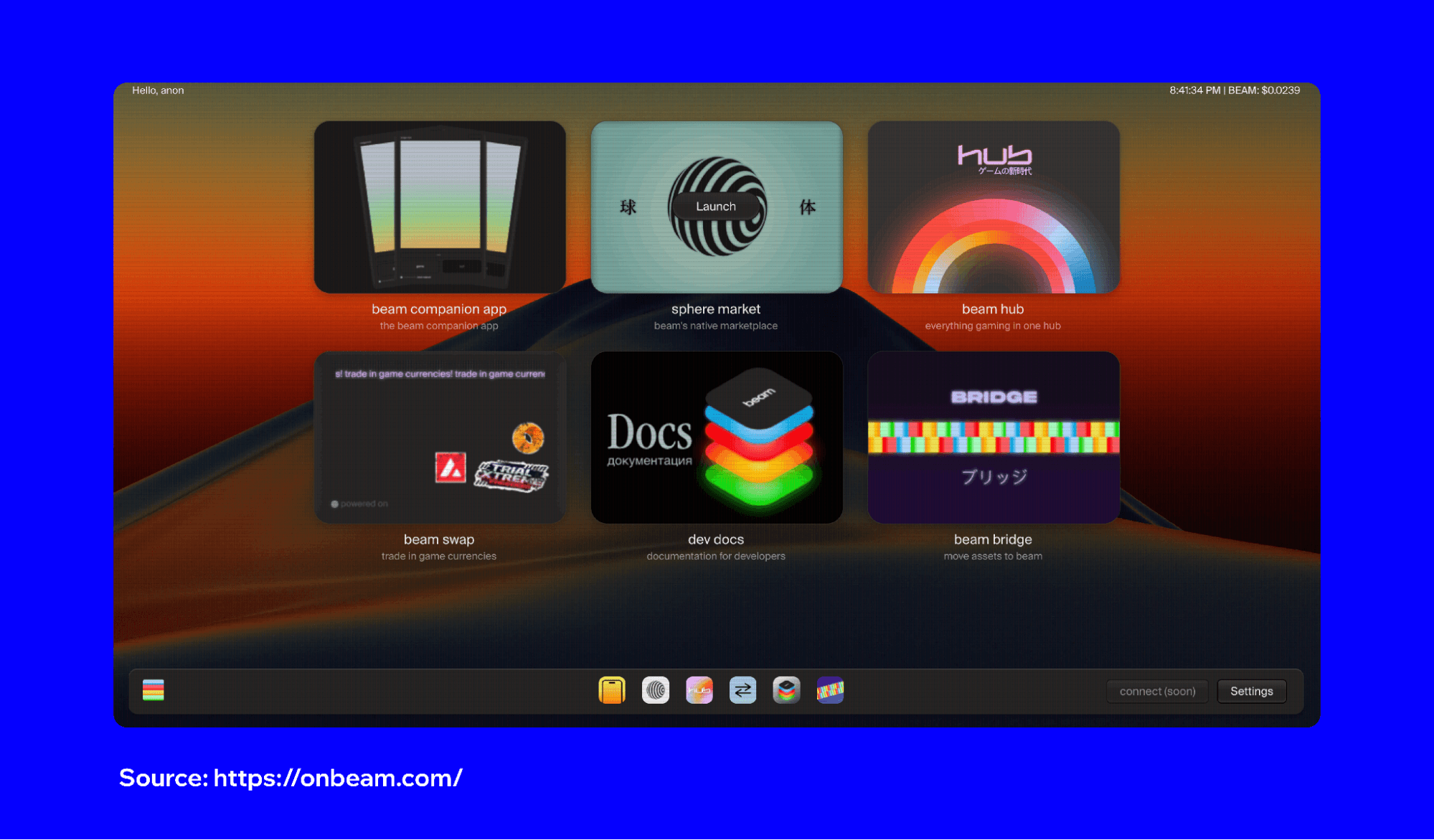The width and height of the screenshot is (1434, 840).
Task: Open the beam companion app thumbnail
Action: pos(440,207)
